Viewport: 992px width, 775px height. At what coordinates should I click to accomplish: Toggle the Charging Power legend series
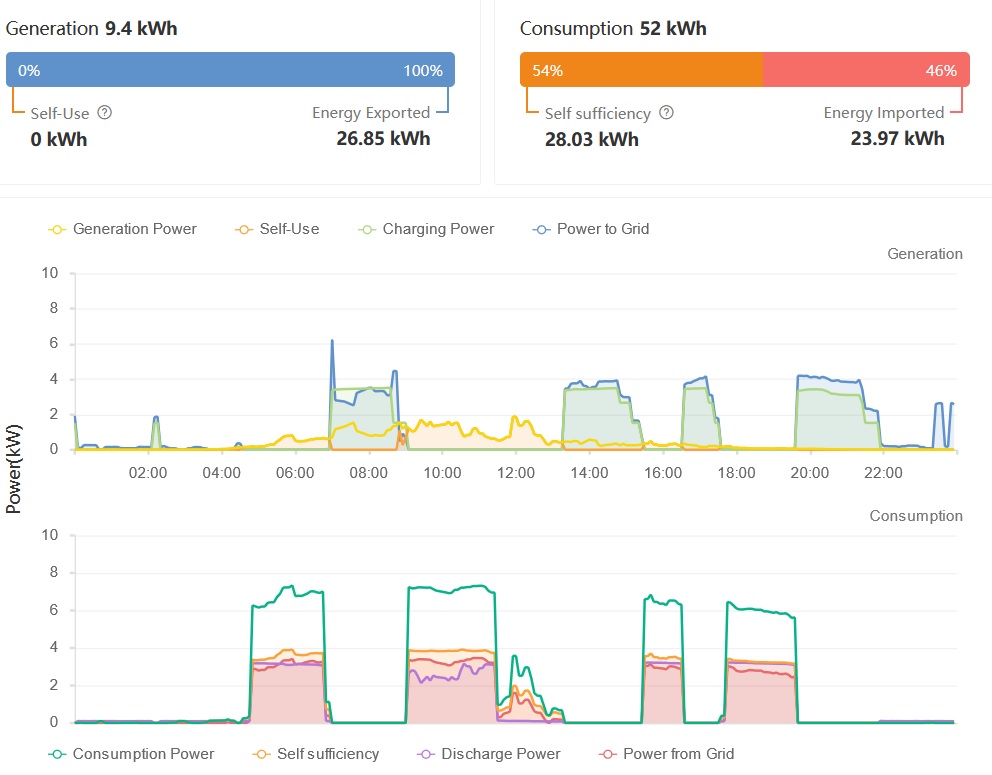426,229
